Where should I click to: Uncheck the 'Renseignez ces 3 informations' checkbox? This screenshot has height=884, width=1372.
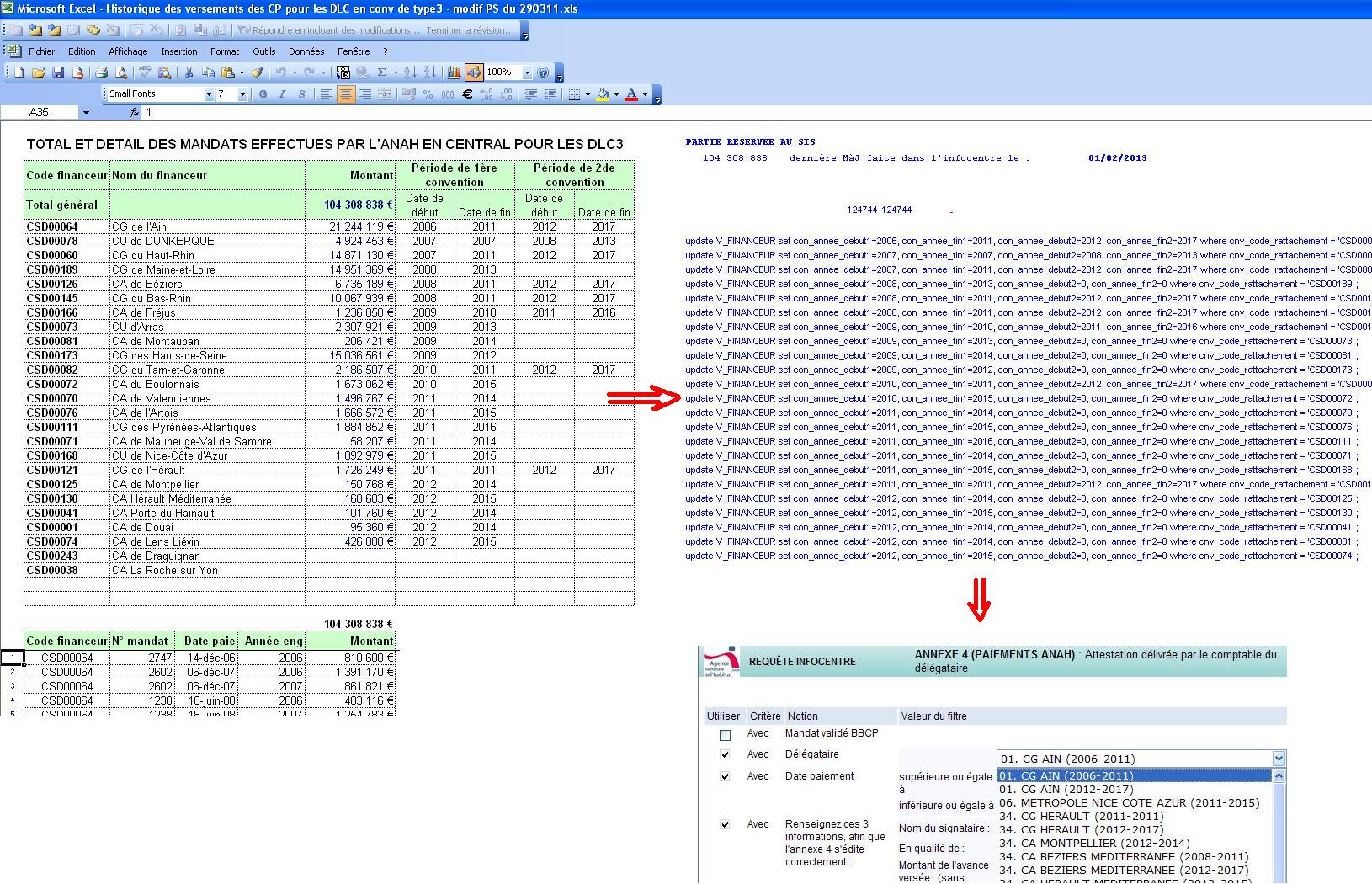pyautogui.click(x=725, y=824)
